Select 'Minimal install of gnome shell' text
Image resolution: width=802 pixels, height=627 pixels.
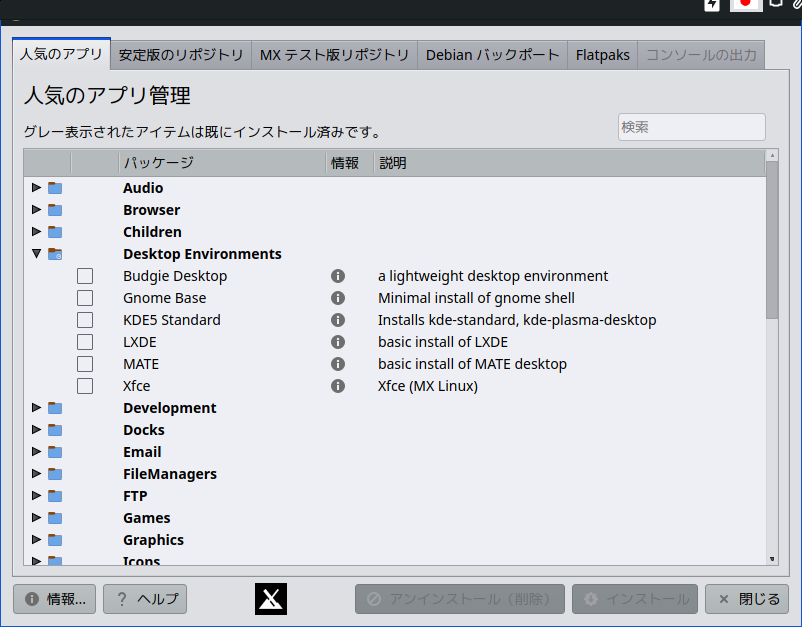pos(476,298)
